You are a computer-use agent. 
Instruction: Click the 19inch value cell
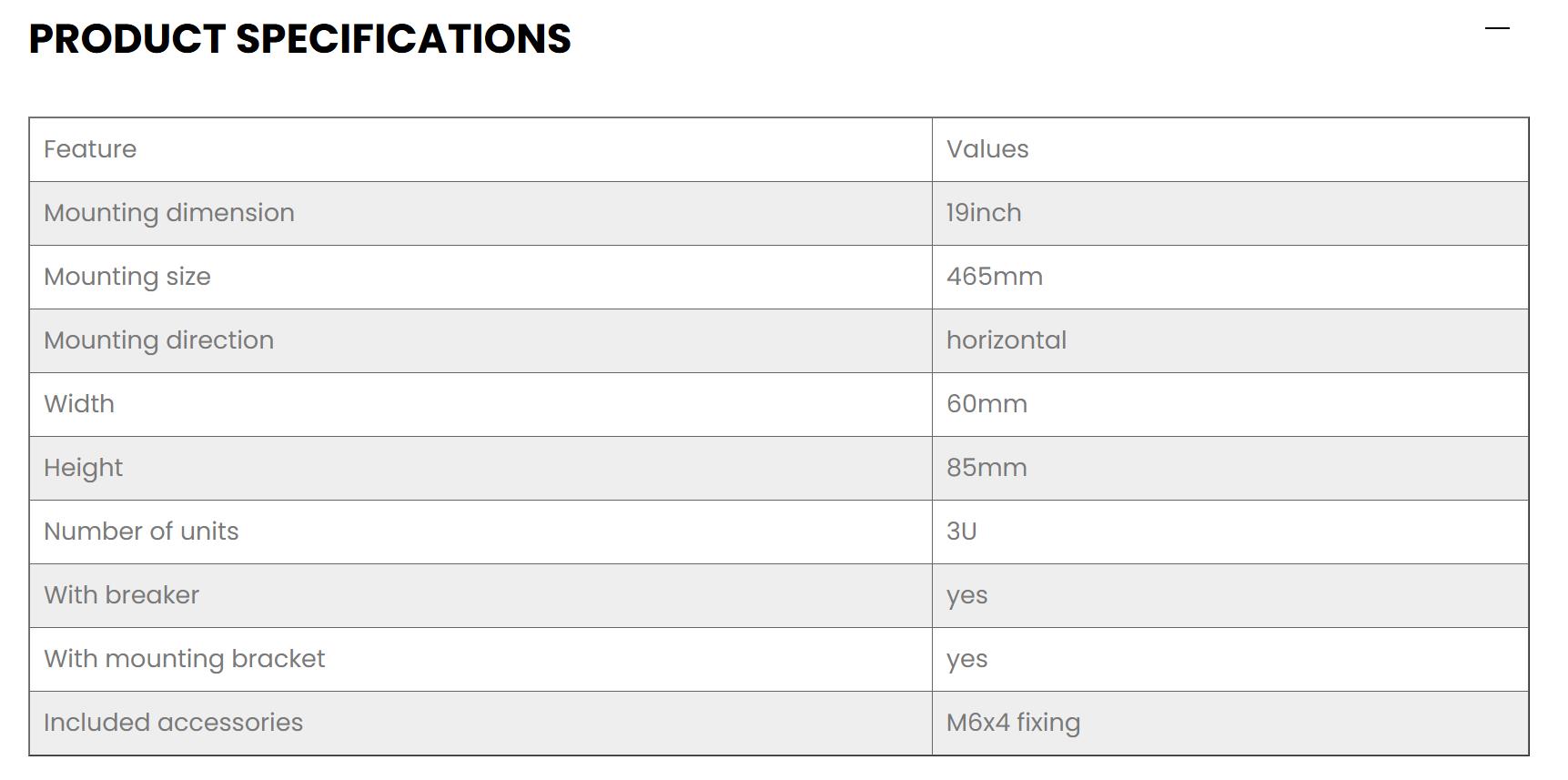pos(984,213)
